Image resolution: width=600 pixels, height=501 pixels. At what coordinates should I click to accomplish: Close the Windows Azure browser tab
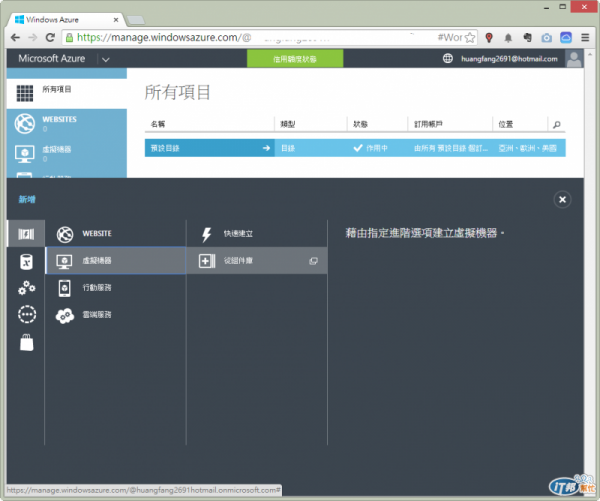116,20
